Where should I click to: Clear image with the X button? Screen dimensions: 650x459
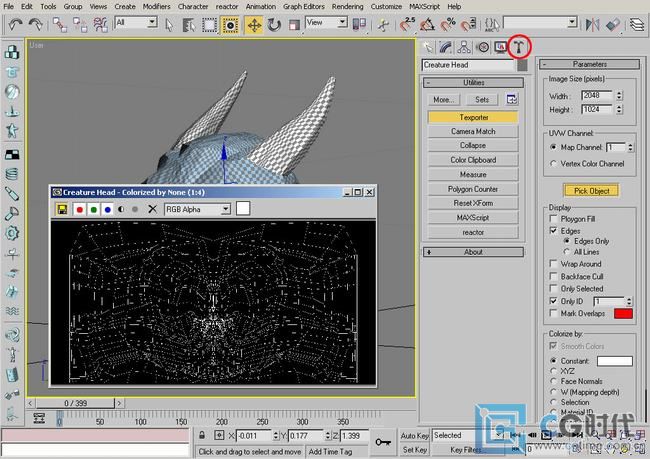coord(153,209)
